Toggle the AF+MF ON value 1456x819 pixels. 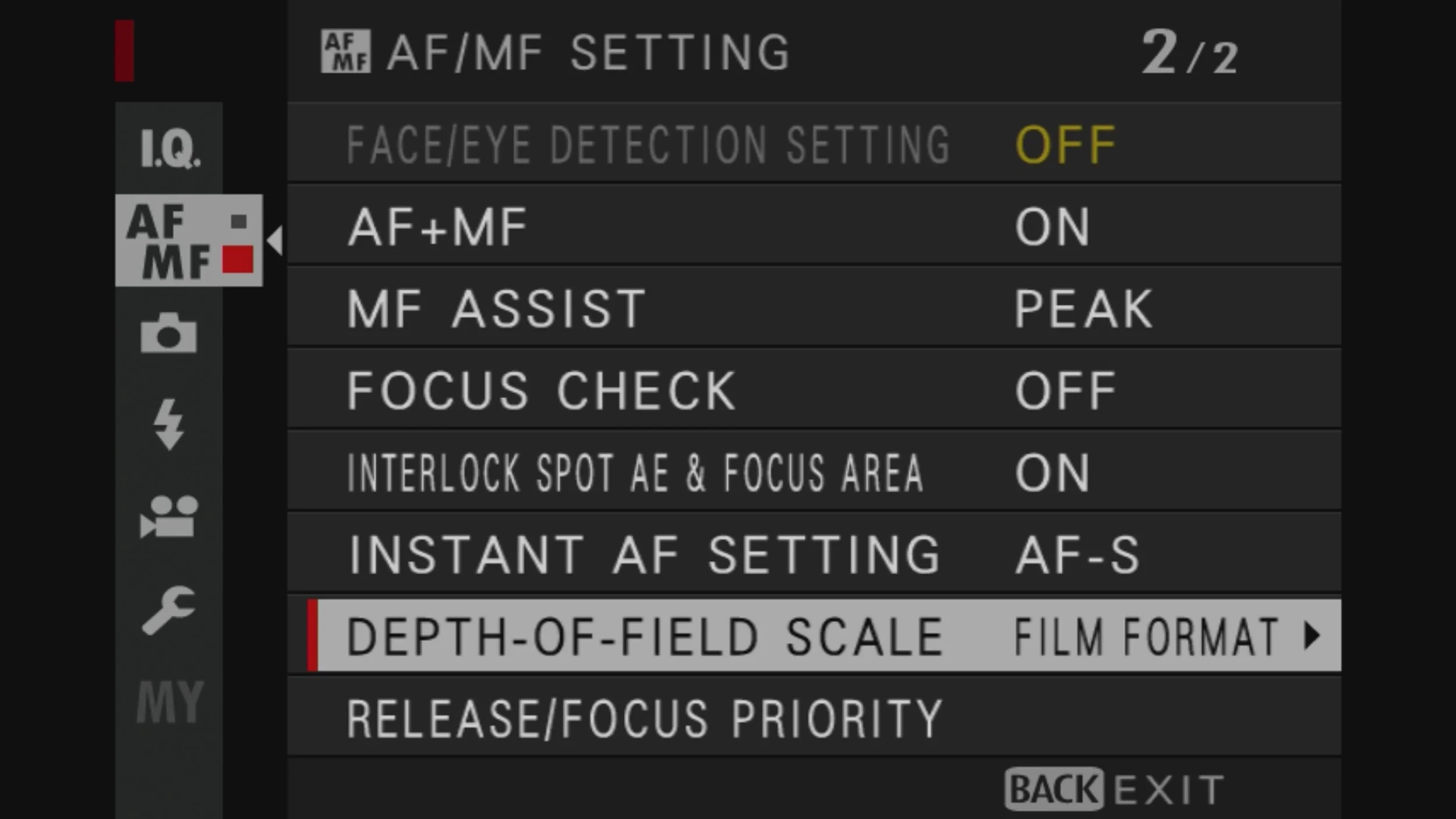[x=1052, y=227]
